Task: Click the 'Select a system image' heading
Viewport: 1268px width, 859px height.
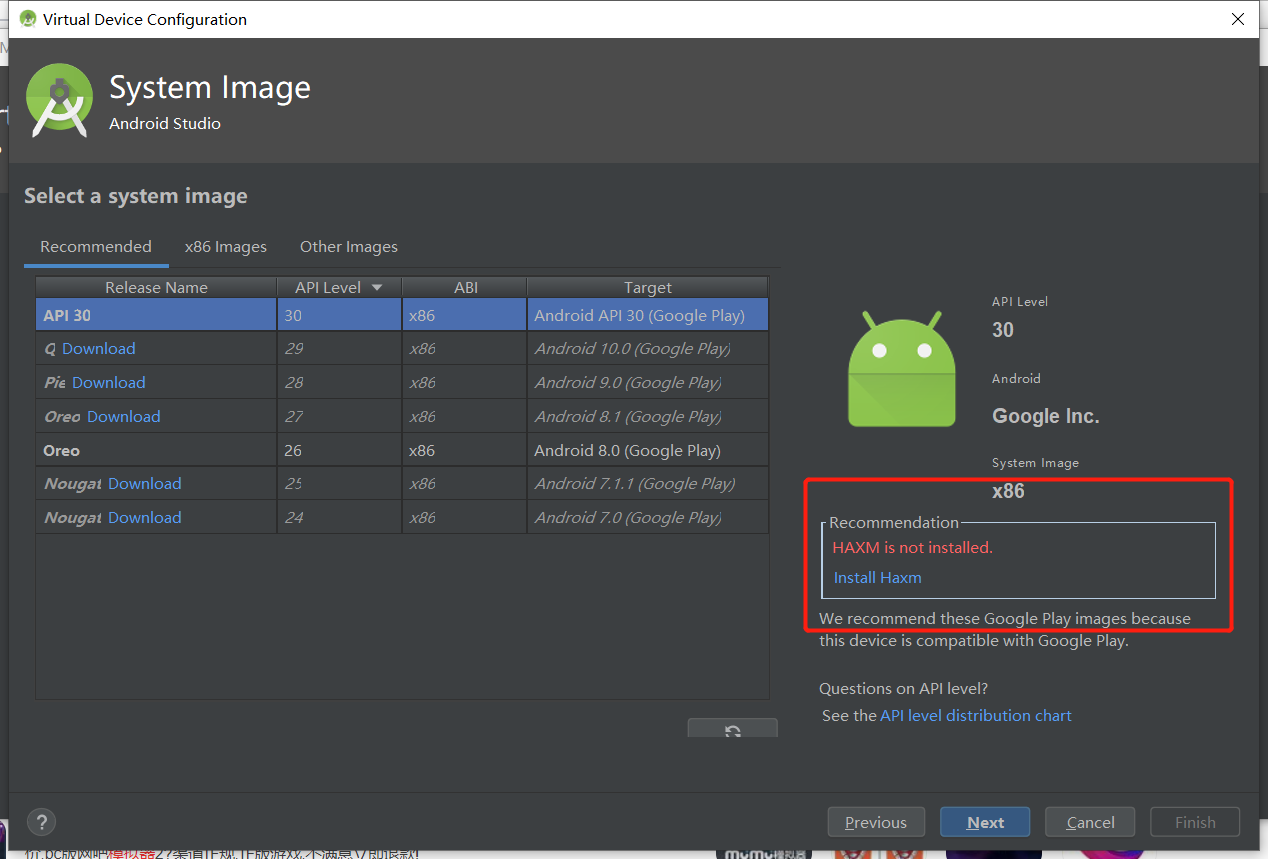Action: click(136, 196)
